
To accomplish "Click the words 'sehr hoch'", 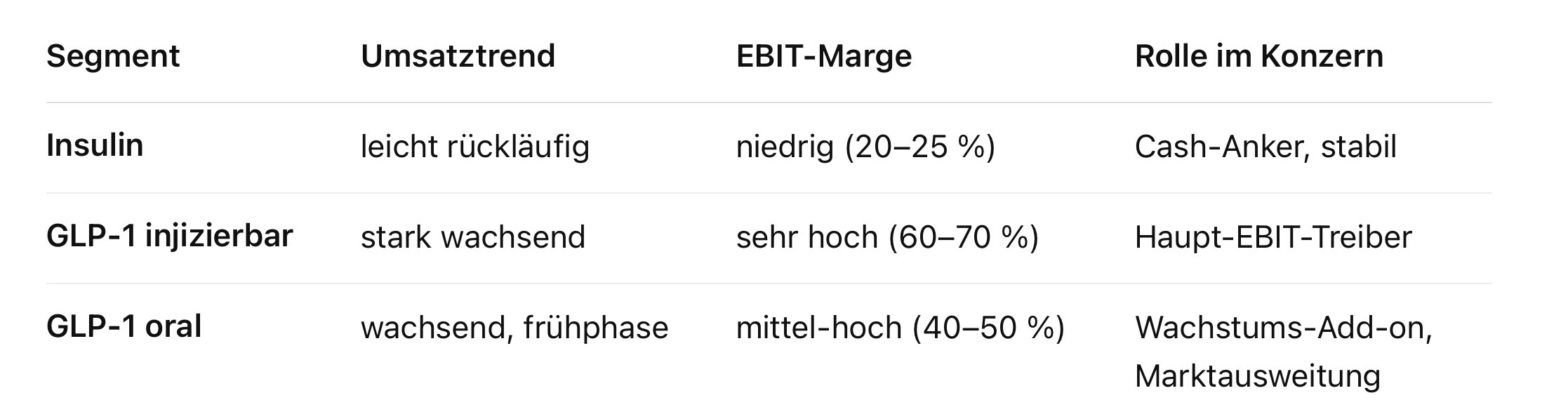I will coord(806,238).
